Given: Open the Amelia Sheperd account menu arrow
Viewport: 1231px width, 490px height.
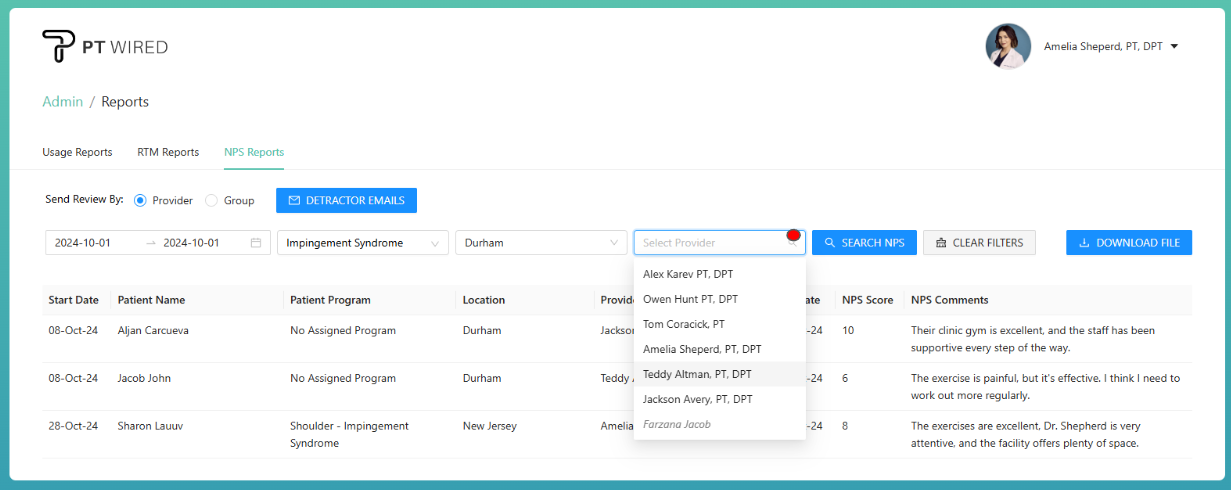Looking at the screenshot, I should (1174, 46).
